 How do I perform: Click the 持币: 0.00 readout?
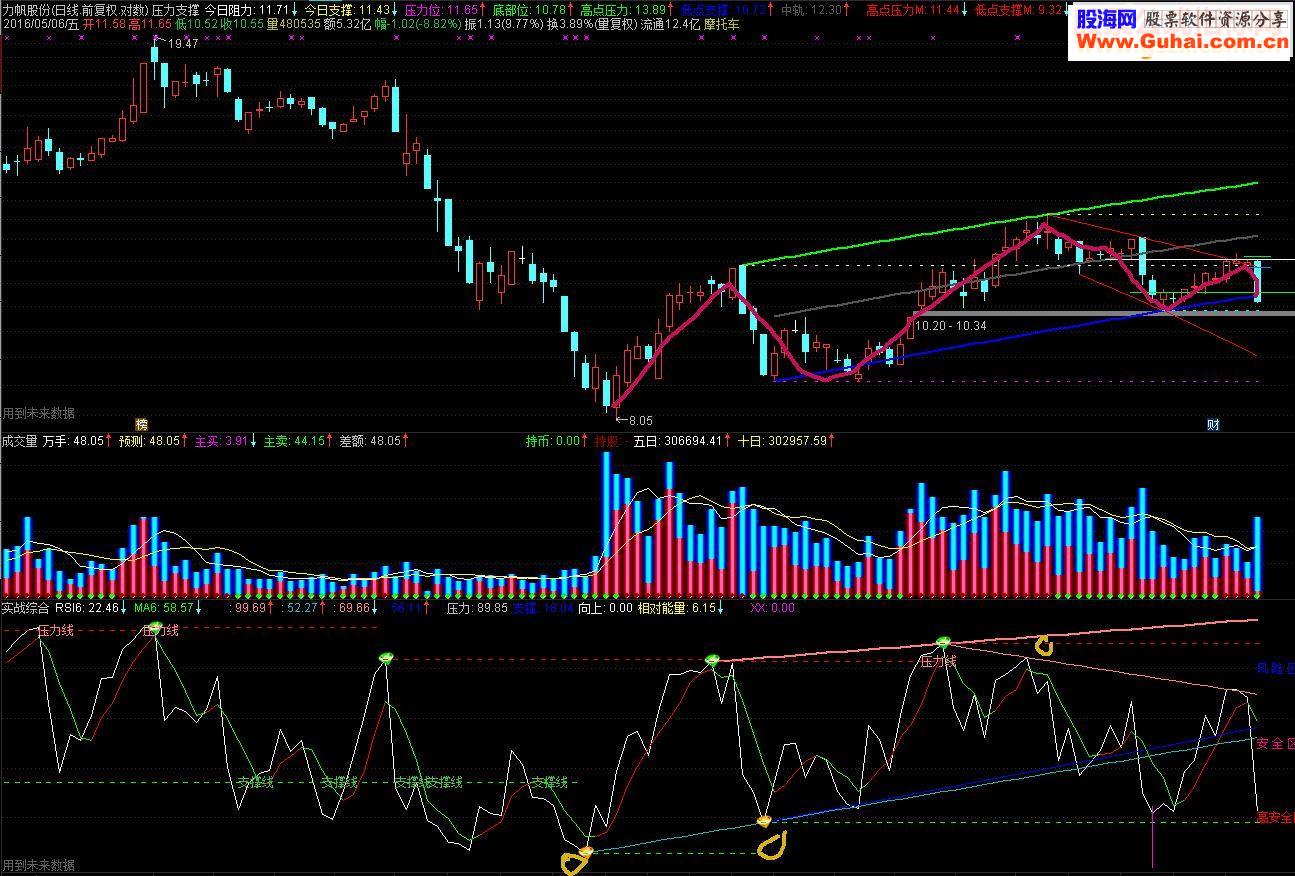[553, 440]
